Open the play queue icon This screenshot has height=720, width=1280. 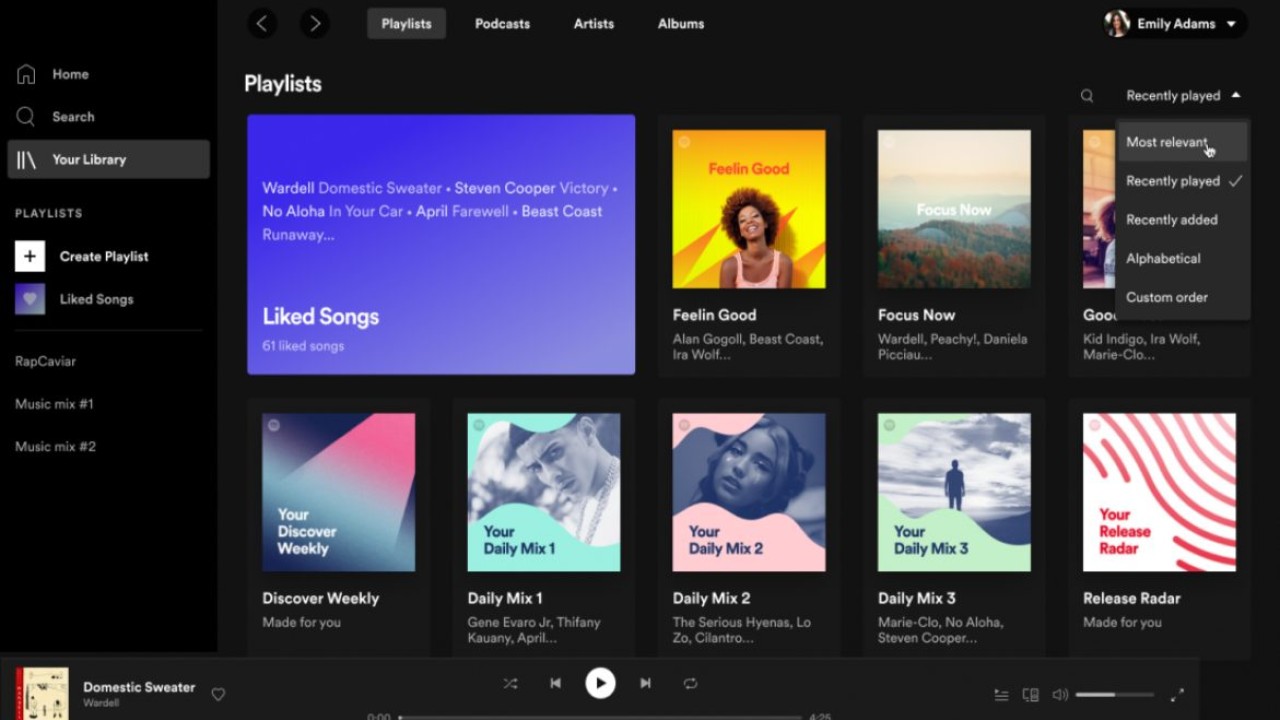[x=1001, y=694]
